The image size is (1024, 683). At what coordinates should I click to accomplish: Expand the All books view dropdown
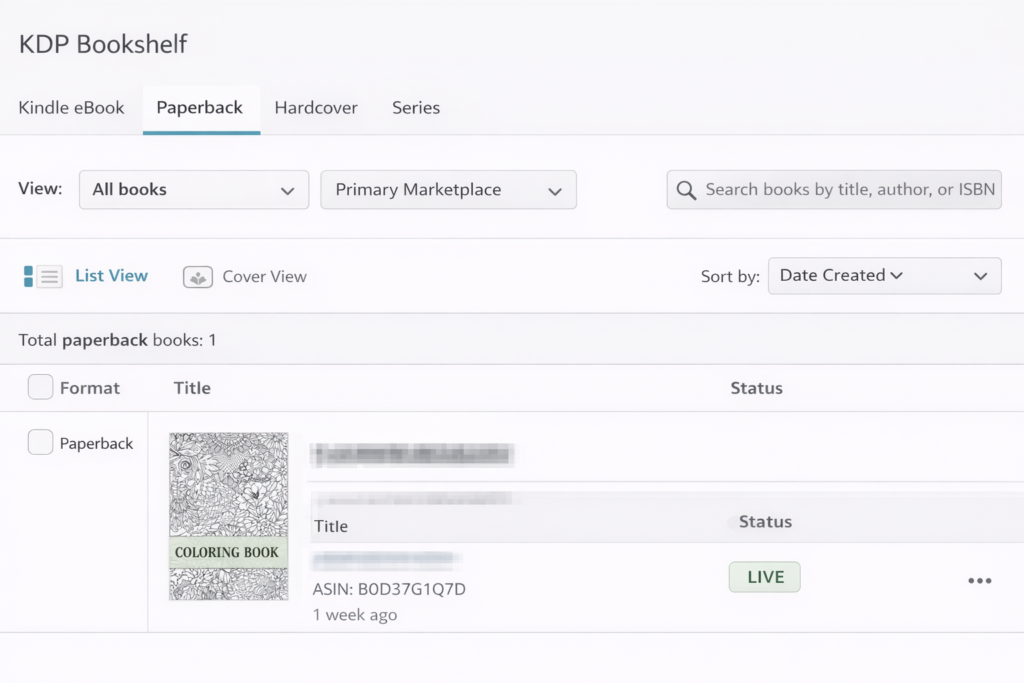193,190
